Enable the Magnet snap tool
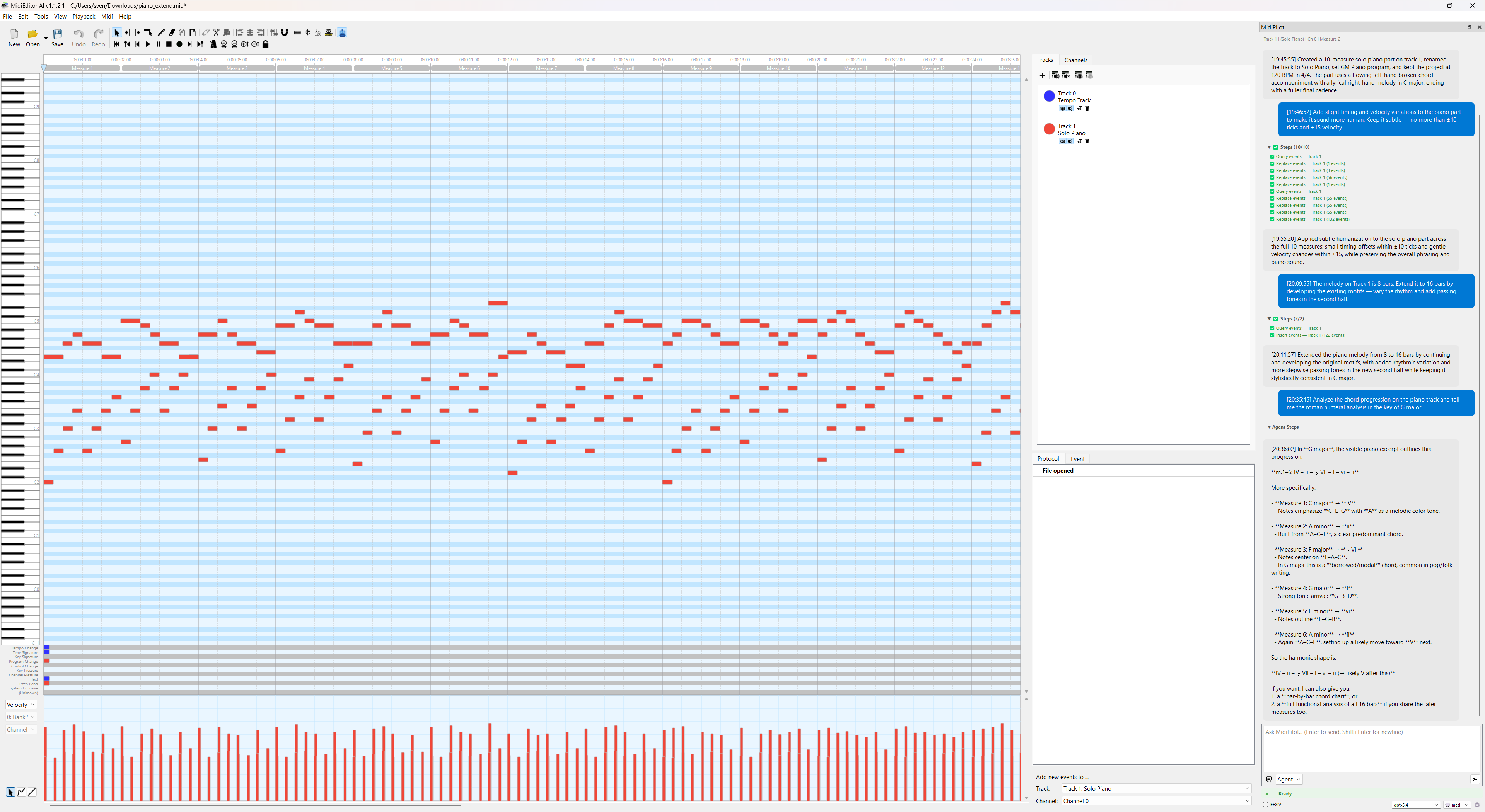 (x=285, y=33)
